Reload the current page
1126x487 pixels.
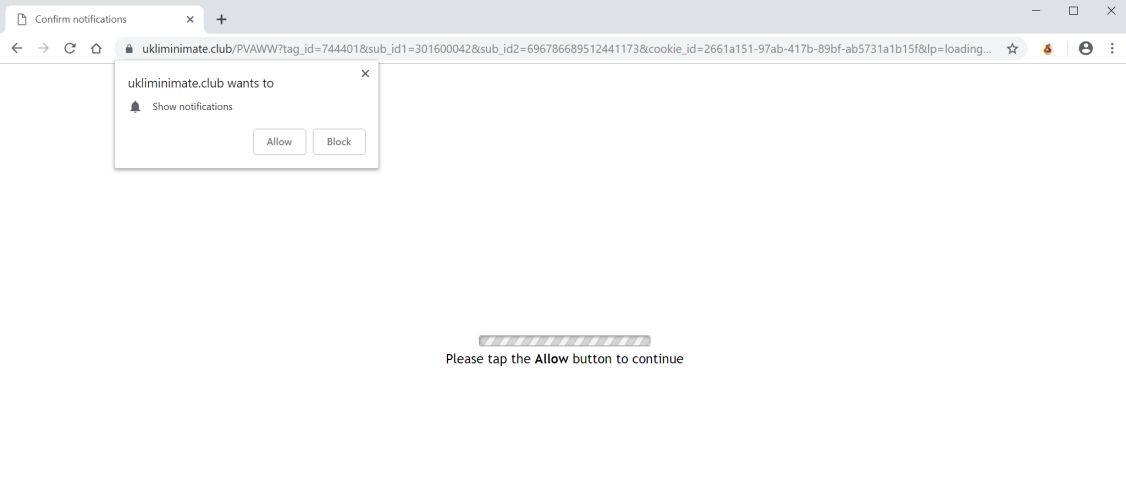tap(70, 48)
